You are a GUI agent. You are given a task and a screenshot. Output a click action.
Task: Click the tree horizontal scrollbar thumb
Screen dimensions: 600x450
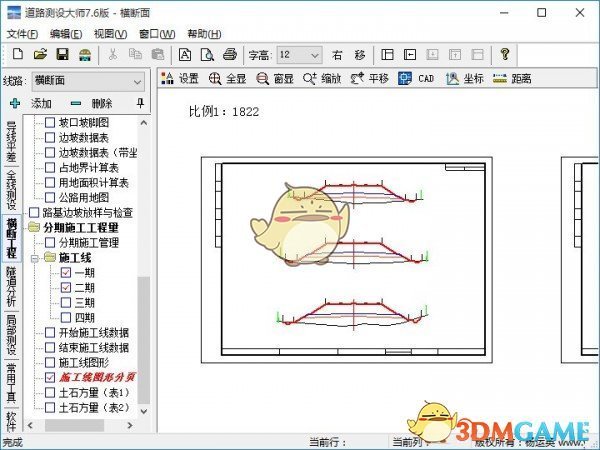(x=74, y=425)
